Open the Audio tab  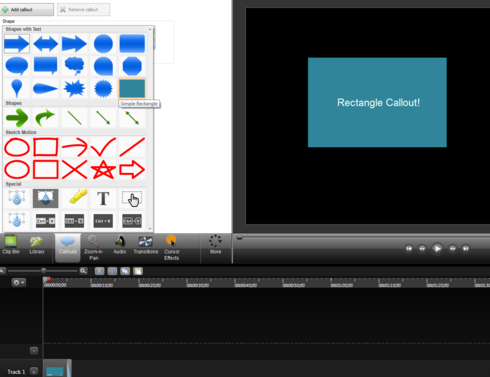[x=120, y=245]
